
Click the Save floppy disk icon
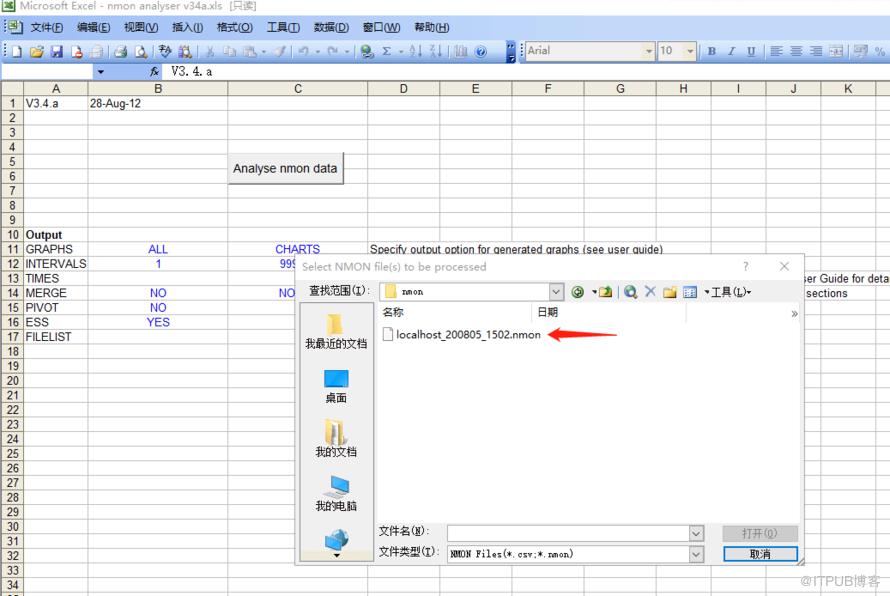tap(57, 52)
